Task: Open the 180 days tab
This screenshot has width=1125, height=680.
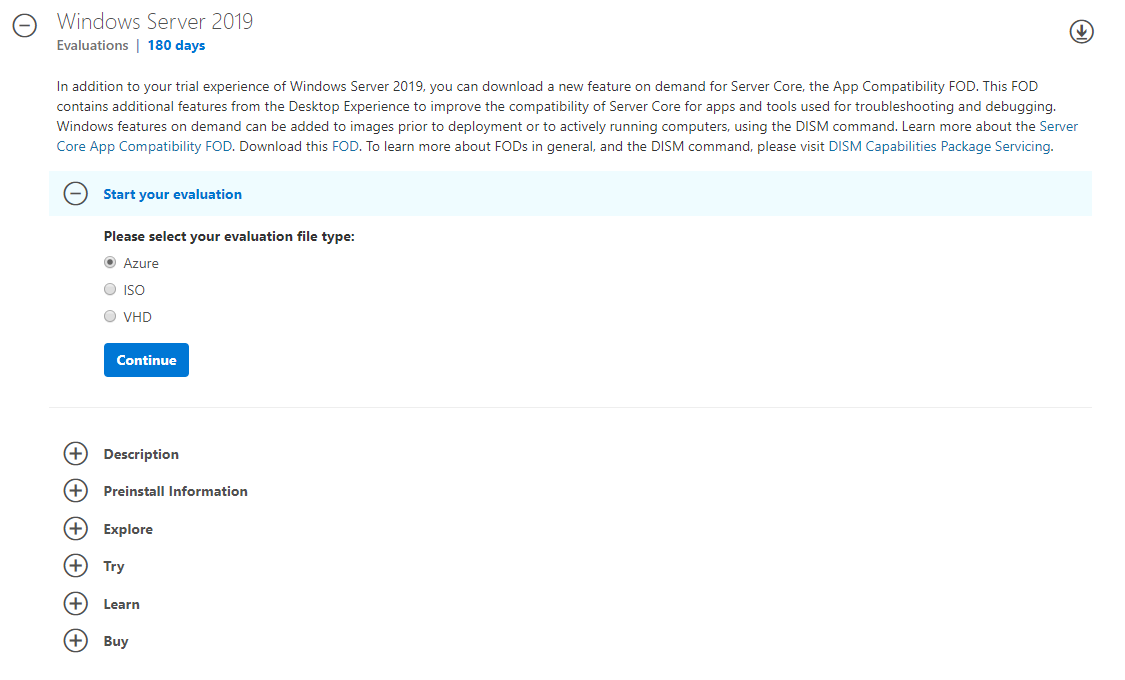Action: 176,45
